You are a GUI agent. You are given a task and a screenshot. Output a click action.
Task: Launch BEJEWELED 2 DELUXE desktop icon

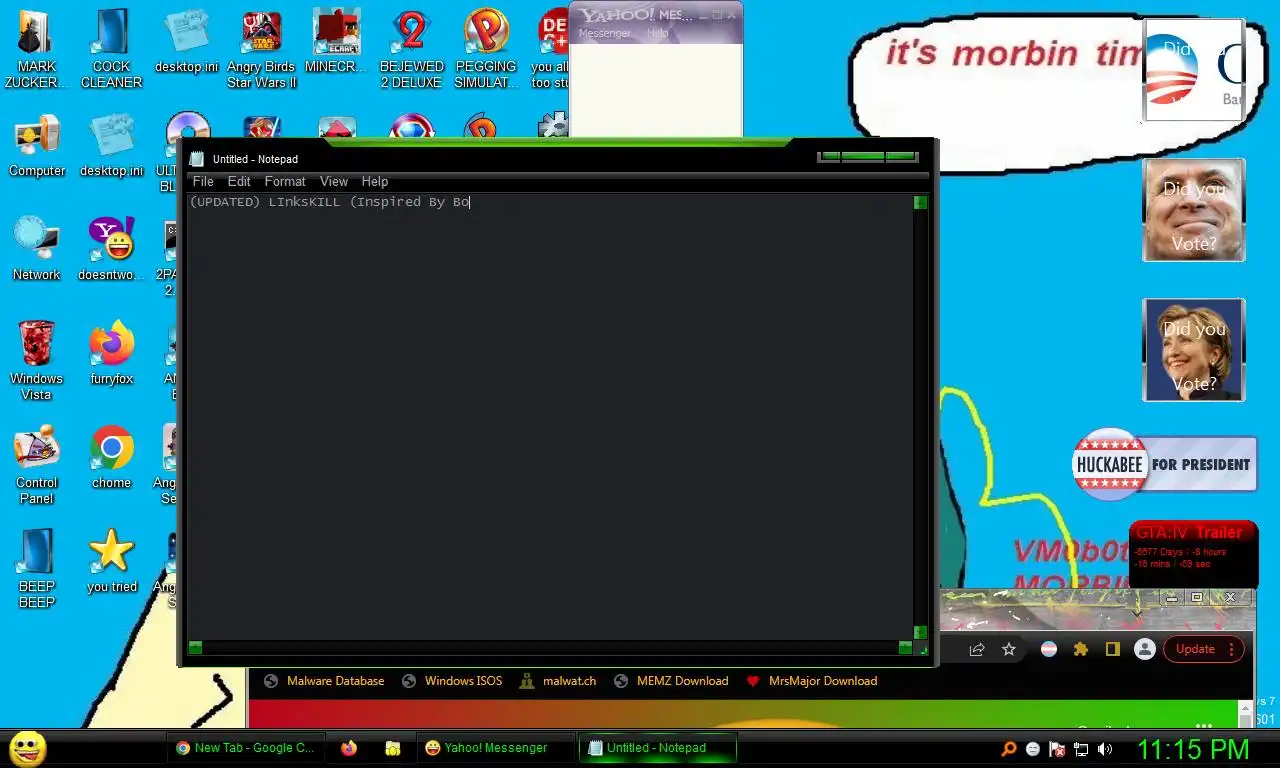(x=411, y=50)
